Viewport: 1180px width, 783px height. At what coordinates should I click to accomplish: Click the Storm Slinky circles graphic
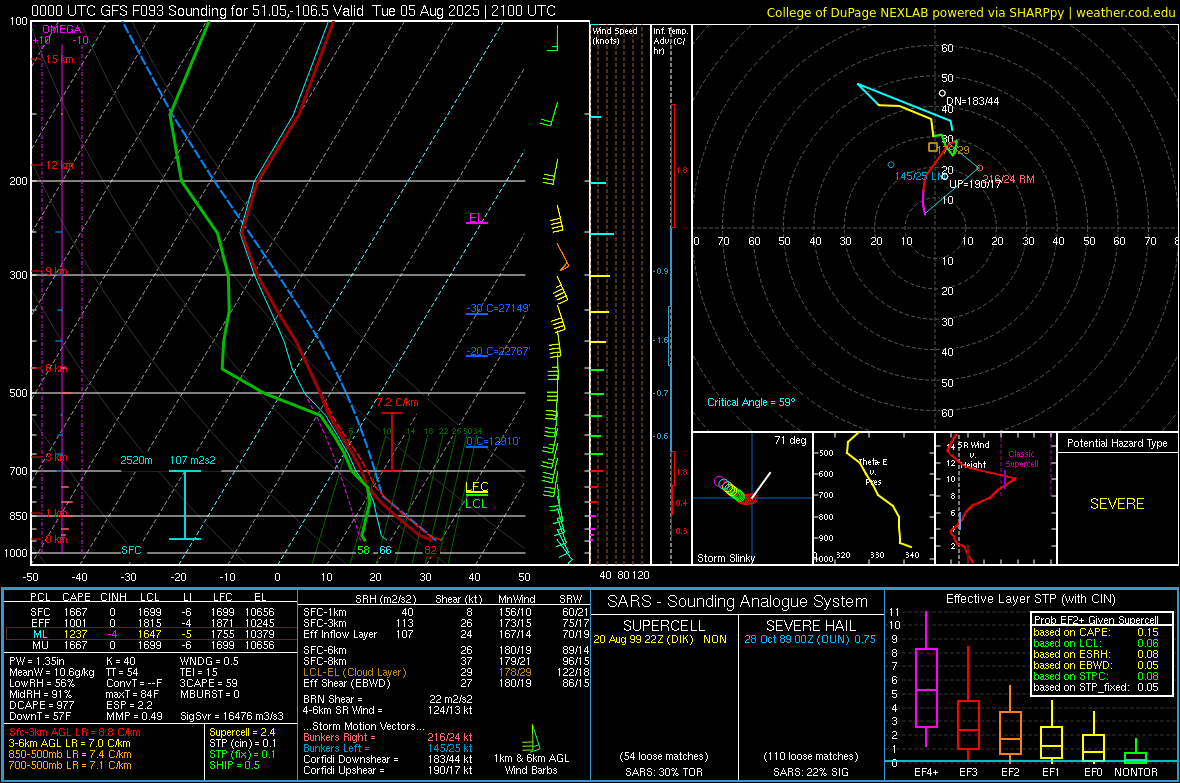[x=735, y=490]
